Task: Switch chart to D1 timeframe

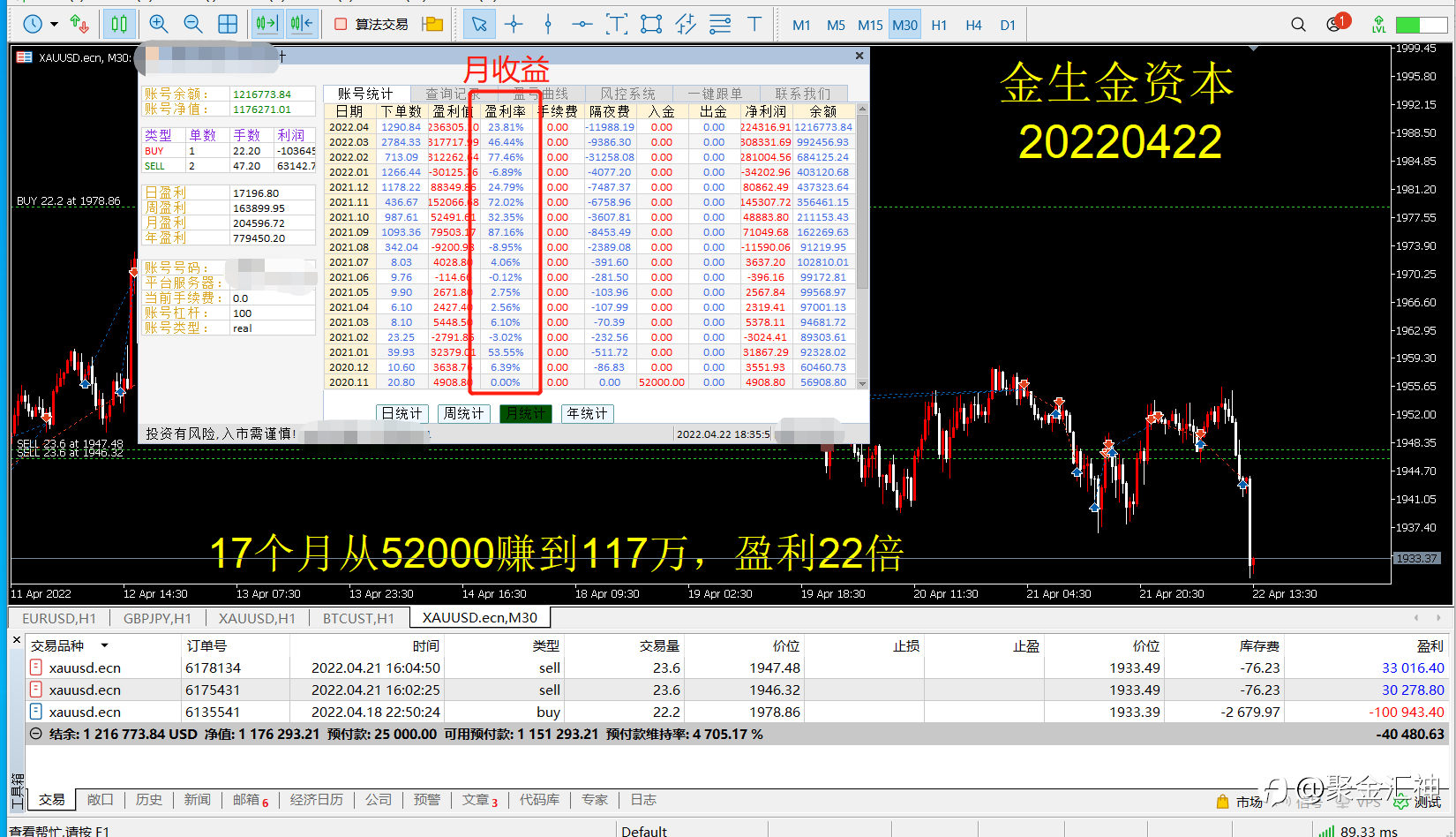Action: tap(1008, 25)
